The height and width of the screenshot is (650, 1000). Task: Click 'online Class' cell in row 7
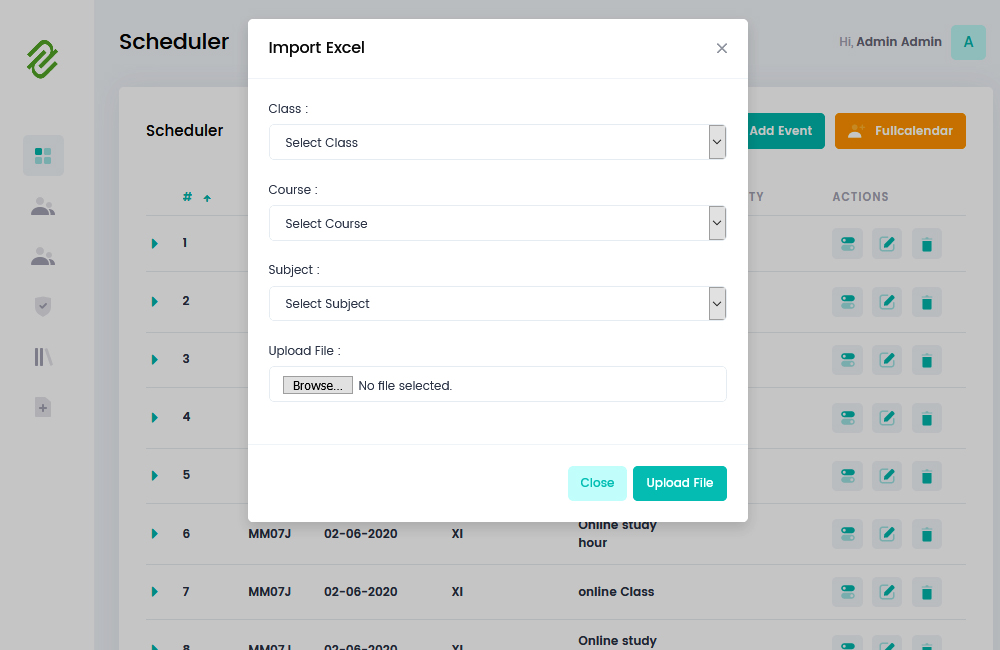click(x=616, y=592)
